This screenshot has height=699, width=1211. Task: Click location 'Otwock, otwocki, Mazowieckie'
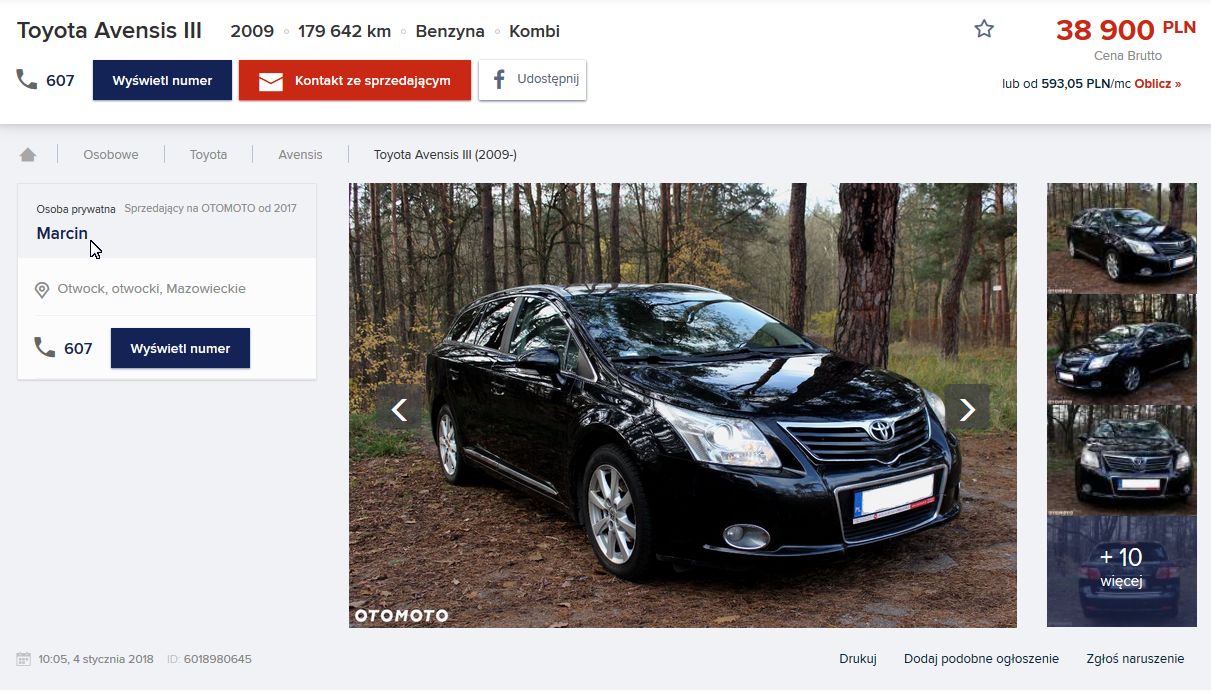coord(151,289)
